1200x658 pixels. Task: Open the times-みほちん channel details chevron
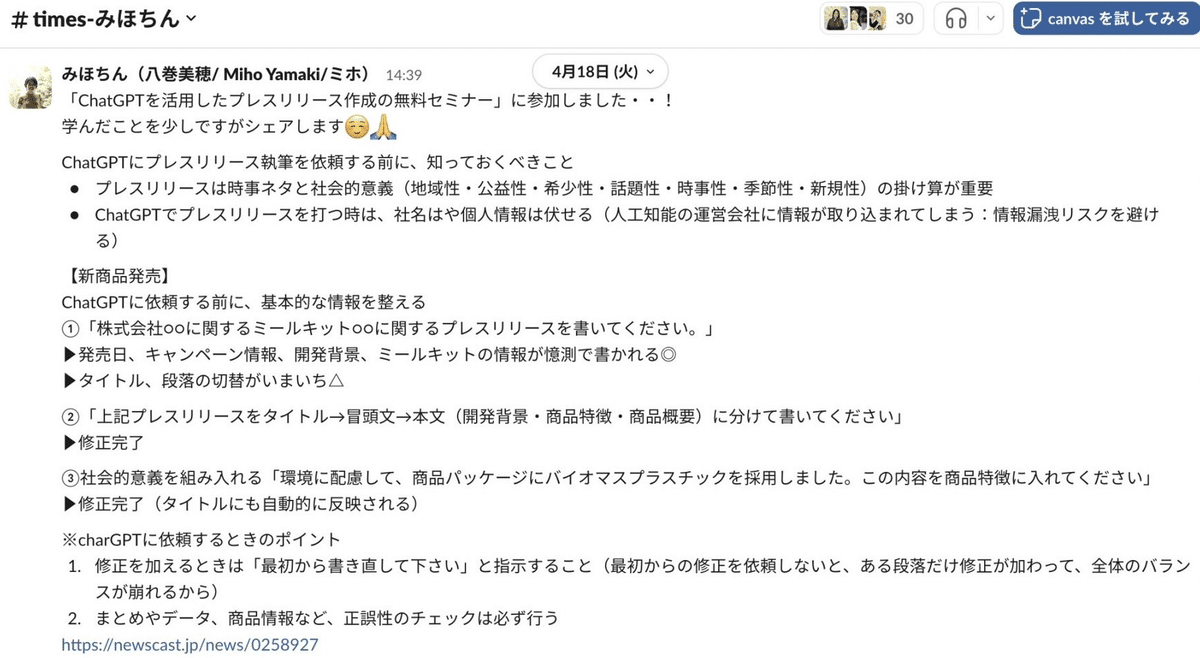[x=191, y=19]
